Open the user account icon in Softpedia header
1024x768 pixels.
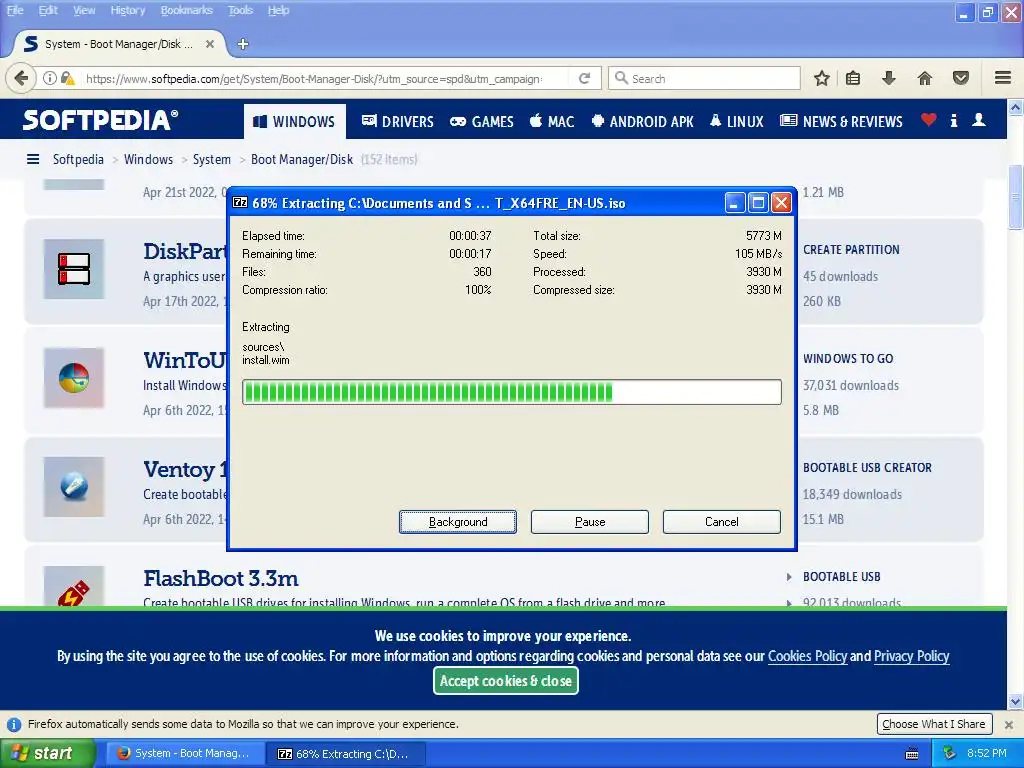979,120
